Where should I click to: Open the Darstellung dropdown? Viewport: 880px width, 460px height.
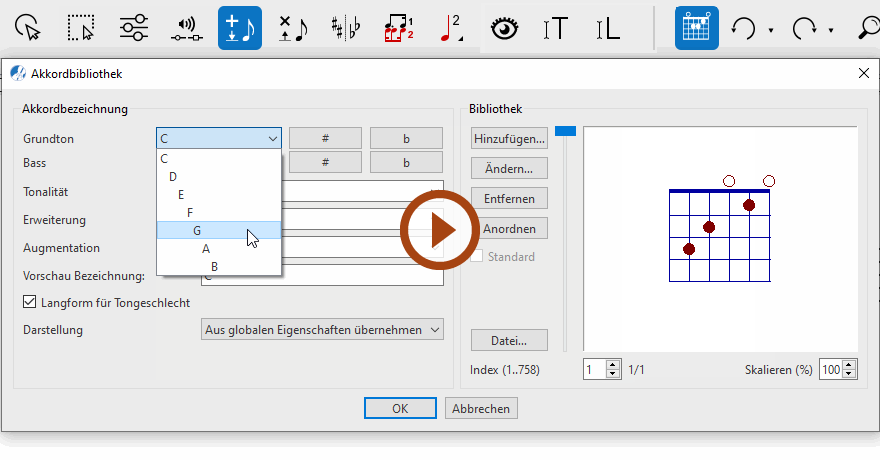(x=322, y=329)
